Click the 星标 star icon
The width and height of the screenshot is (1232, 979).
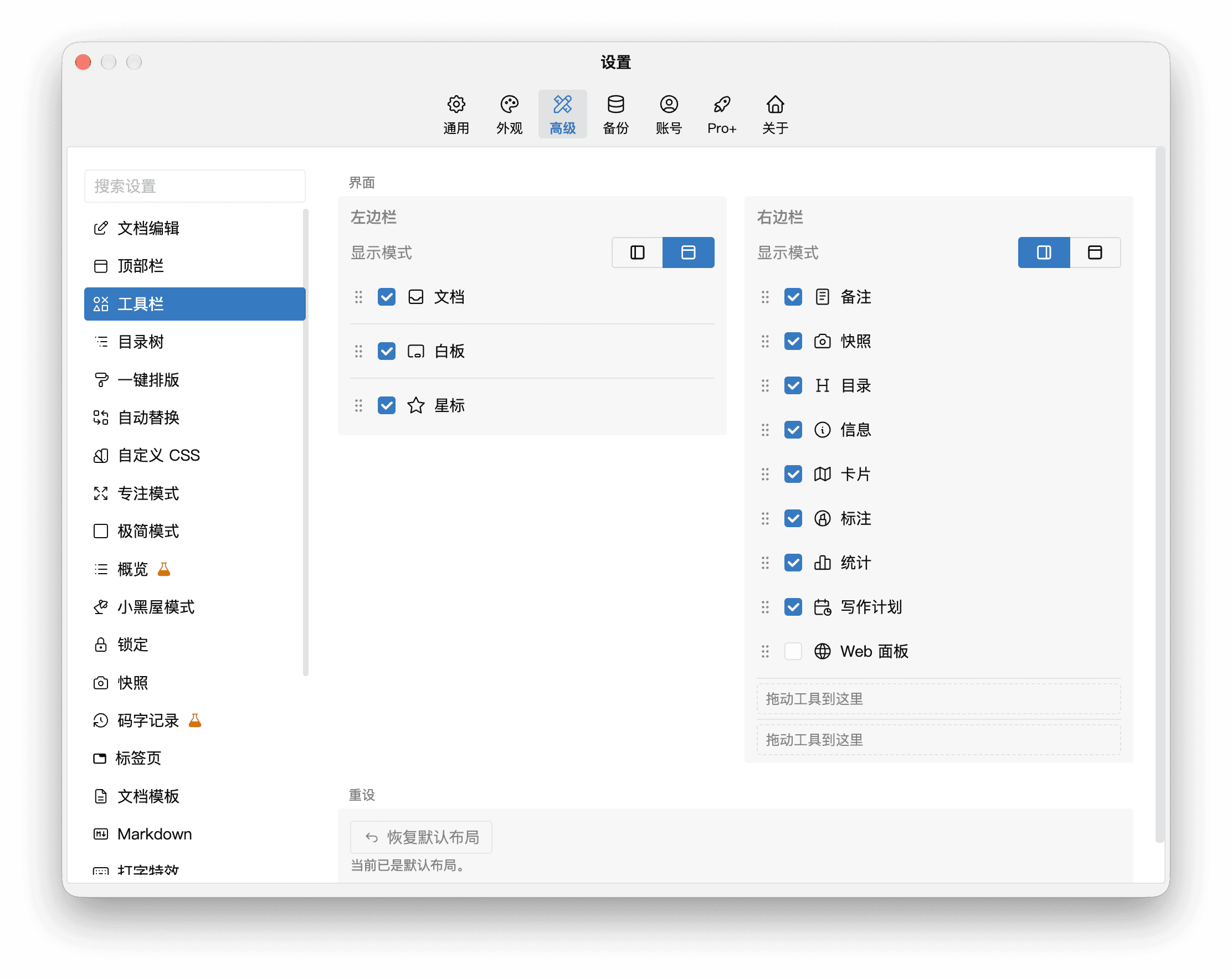coord(415,405)
